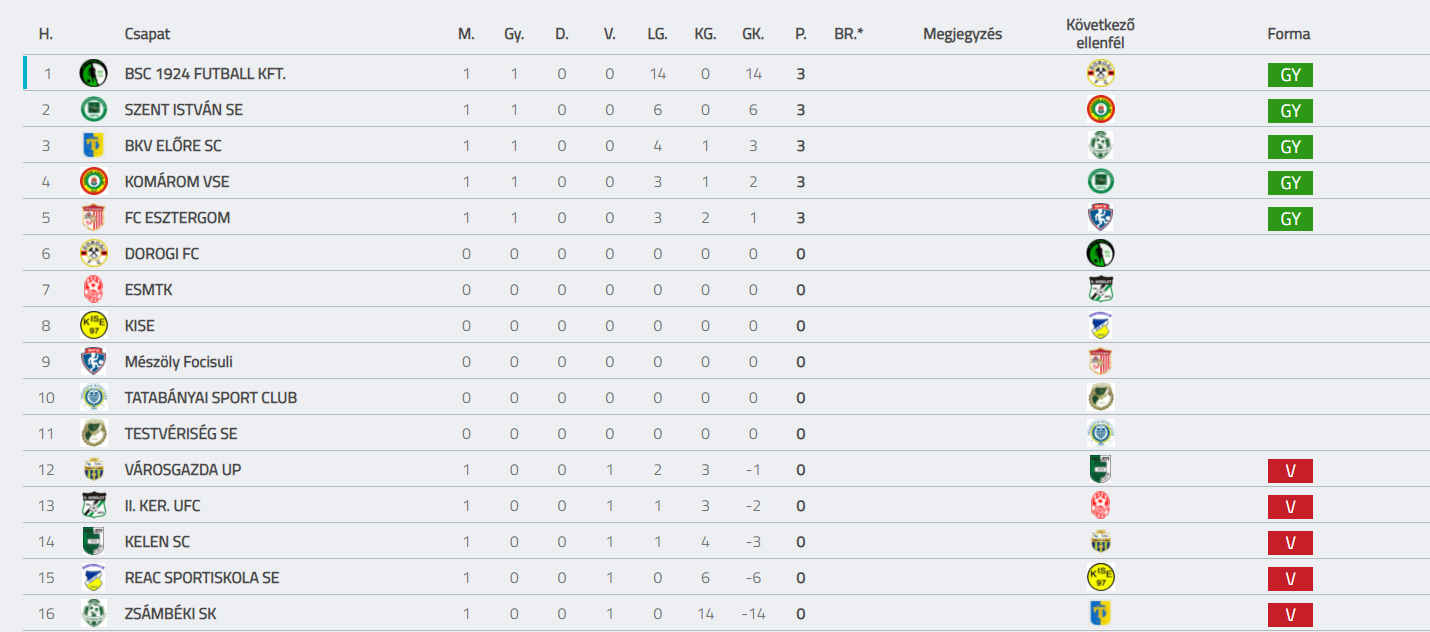Click green GY form badge for KOMÁROM VSE
Viewport: 1430px width, 632px height.
click(1290, 183)
